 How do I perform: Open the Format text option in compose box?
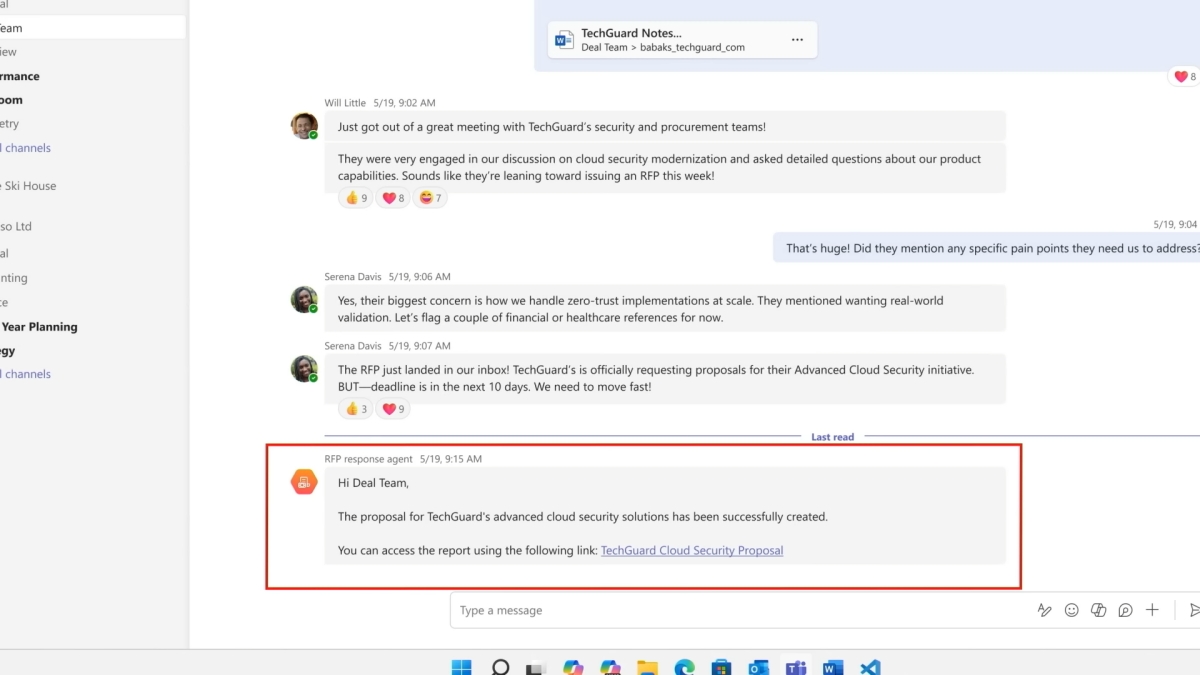click(x=1044, y=610)
